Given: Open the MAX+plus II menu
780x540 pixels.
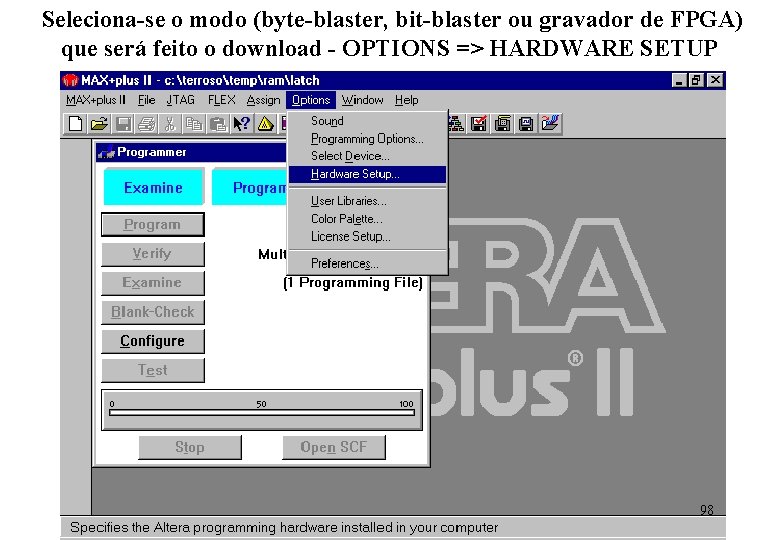Looking at the screenshot, I should (96, 100).
